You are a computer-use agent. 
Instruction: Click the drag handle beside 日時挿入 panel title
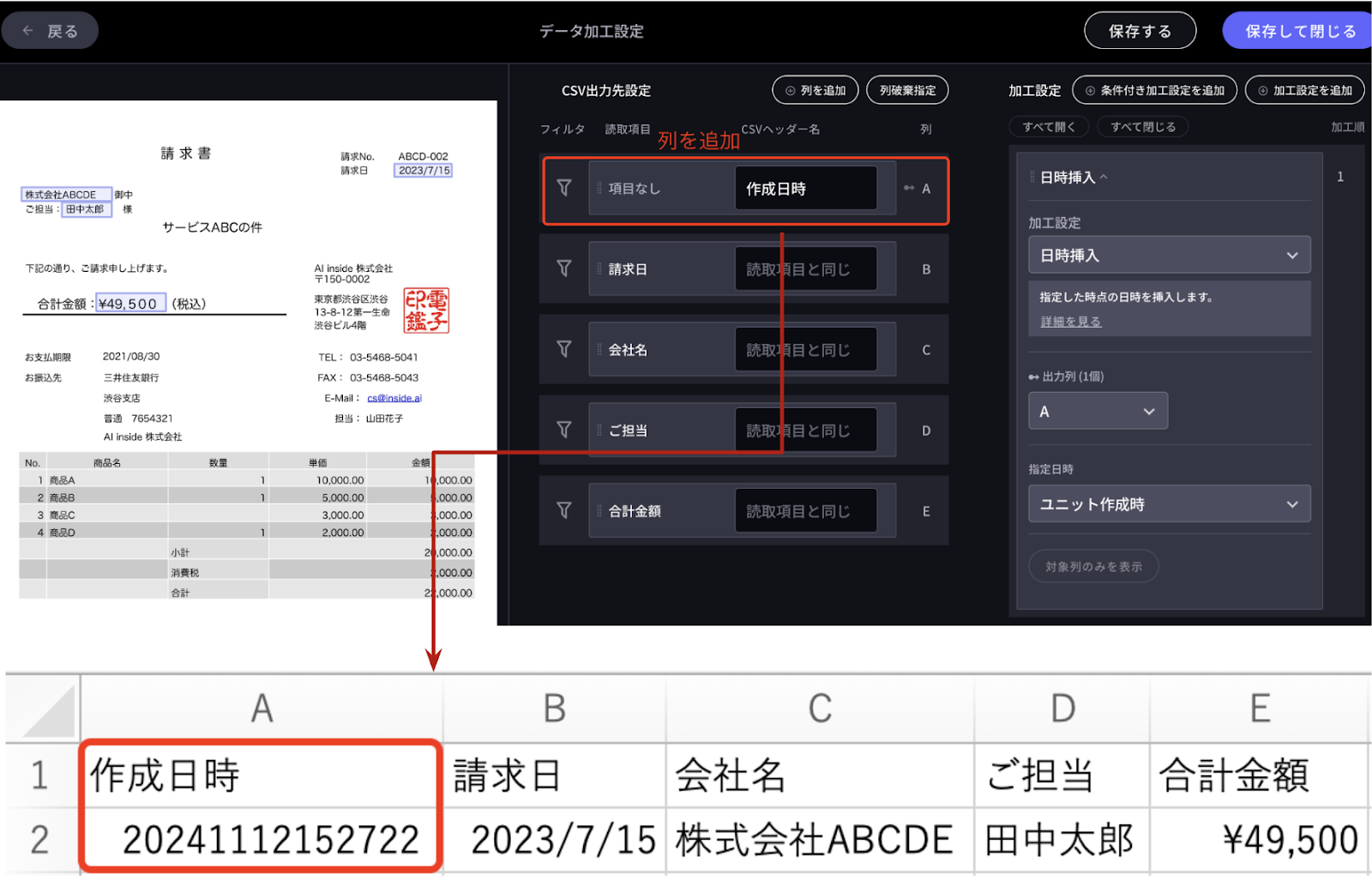[x=1032, y=178]
